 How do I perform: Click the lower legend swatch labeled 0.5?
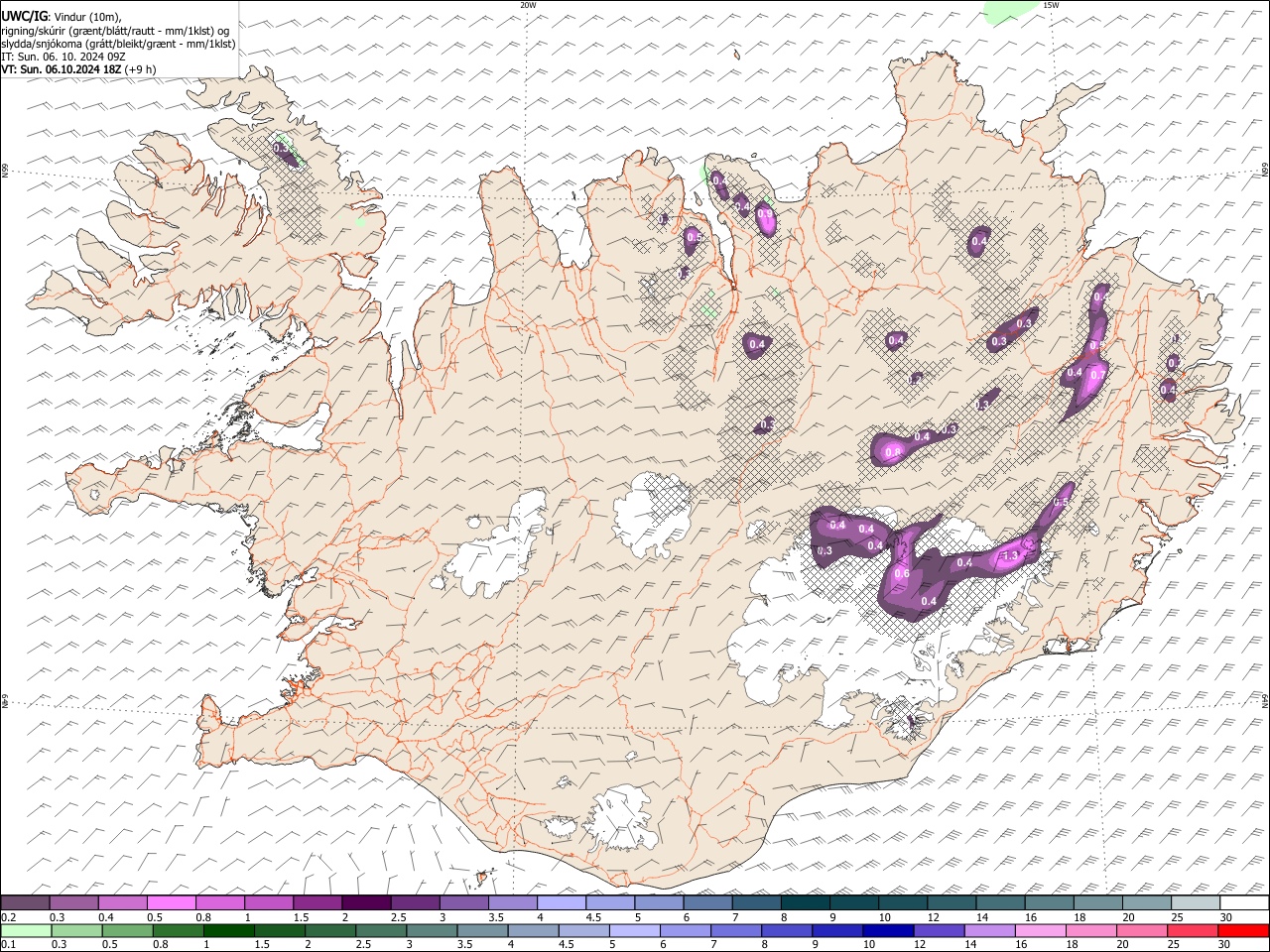(x=127, y=930)
